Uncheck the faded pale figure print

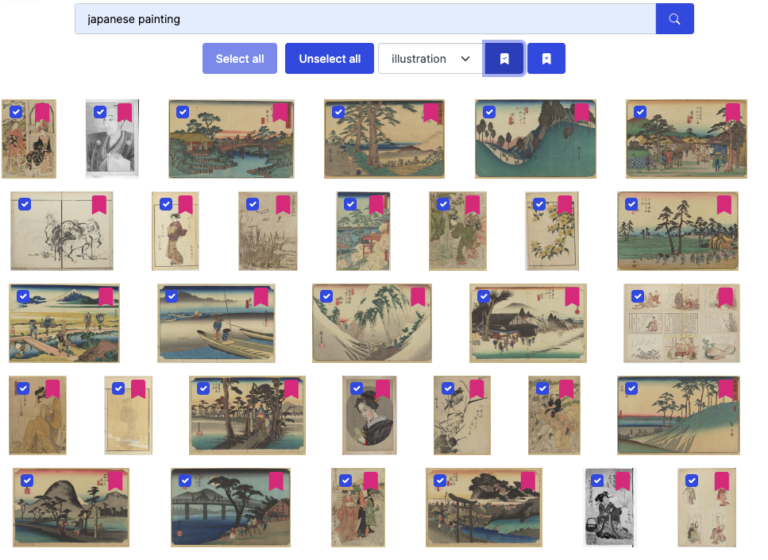[118, 389]
